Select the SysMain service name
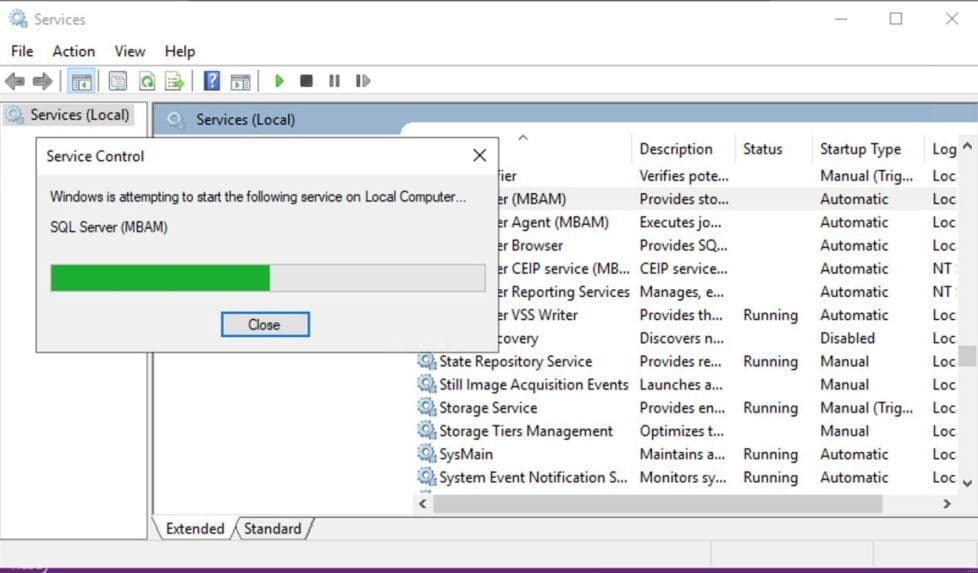The height and width of the screenshot is (573, 978). click(x=466, y=454)
